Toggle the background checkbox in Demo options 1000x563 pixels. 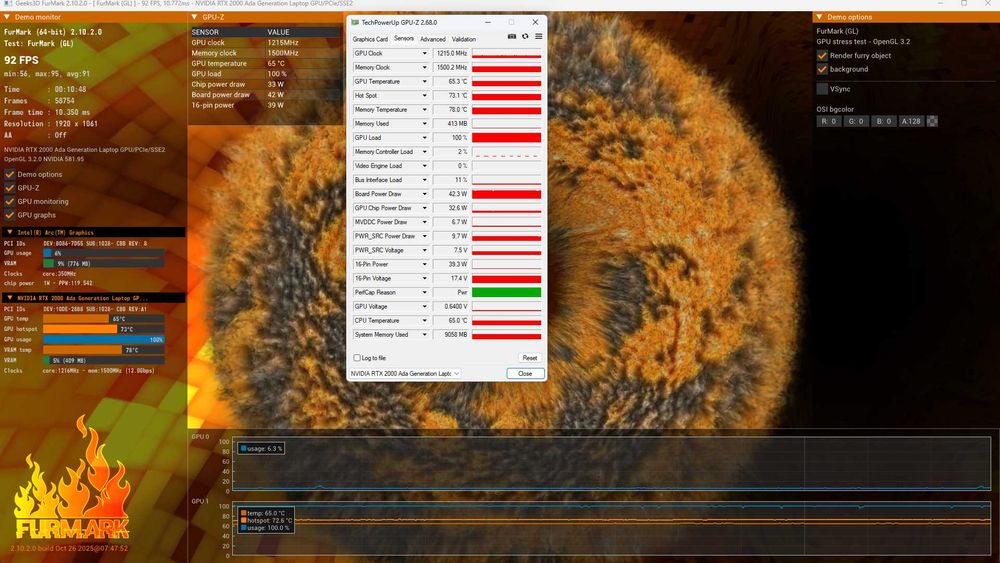(822, 69)
